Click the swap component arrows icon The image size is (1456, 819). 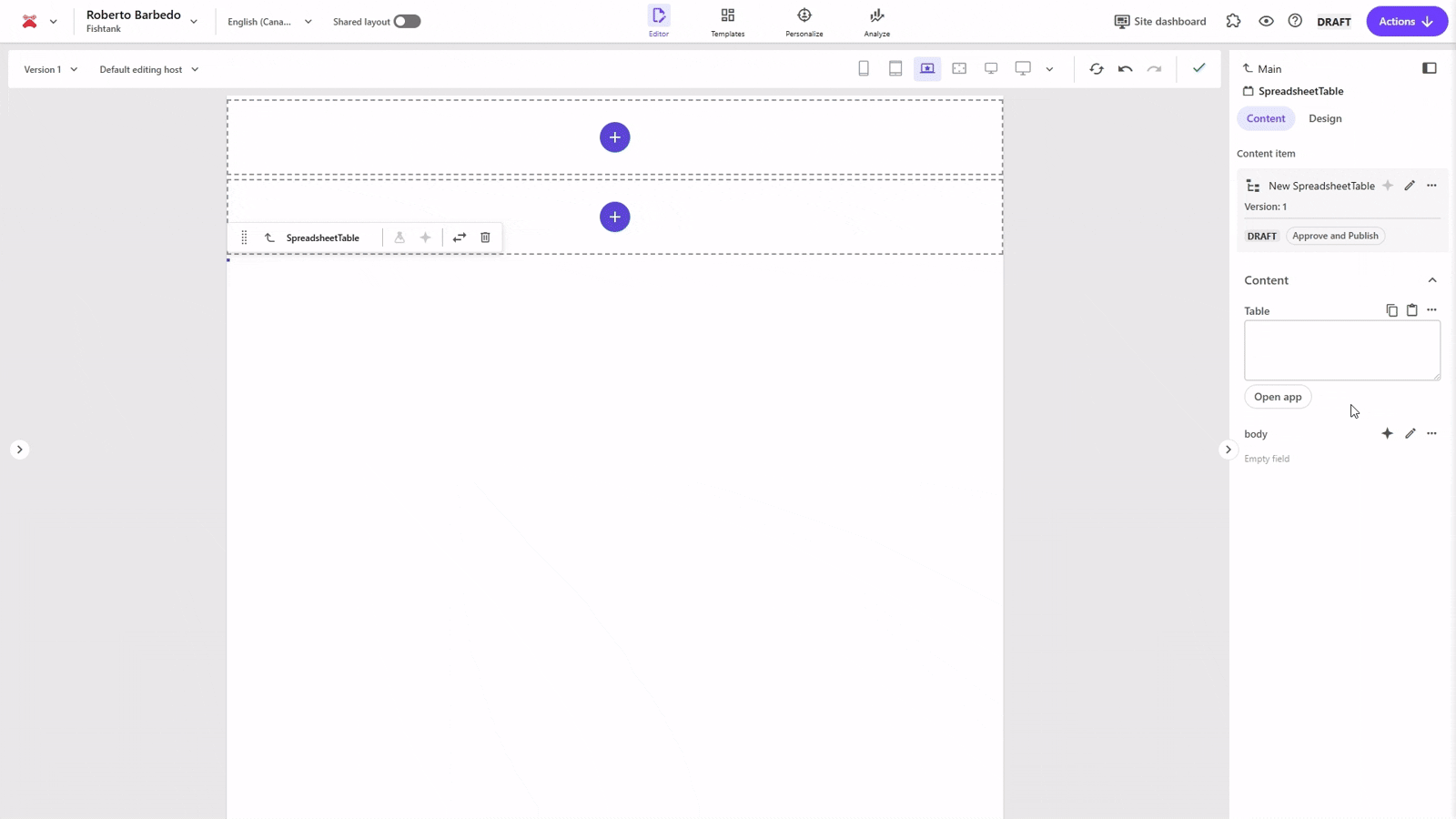click(x=460, y=238)
